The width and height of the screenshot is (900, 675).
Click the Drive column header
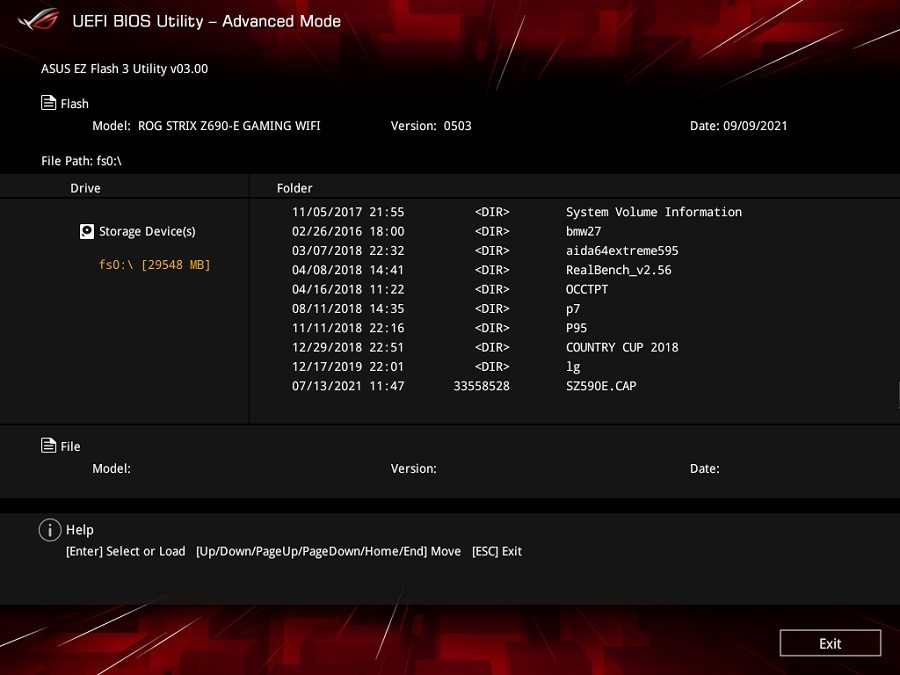click(x=85, y=188)
